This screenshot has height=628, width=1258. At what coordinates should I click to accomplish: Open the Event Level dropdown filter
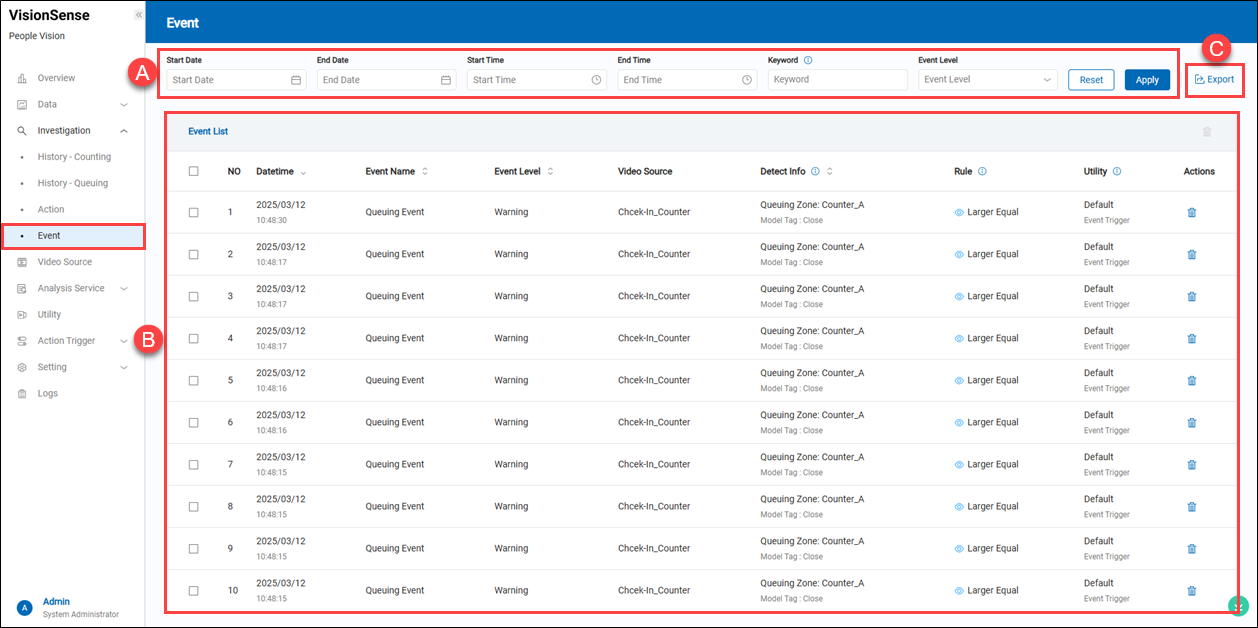tap(987, 80)
